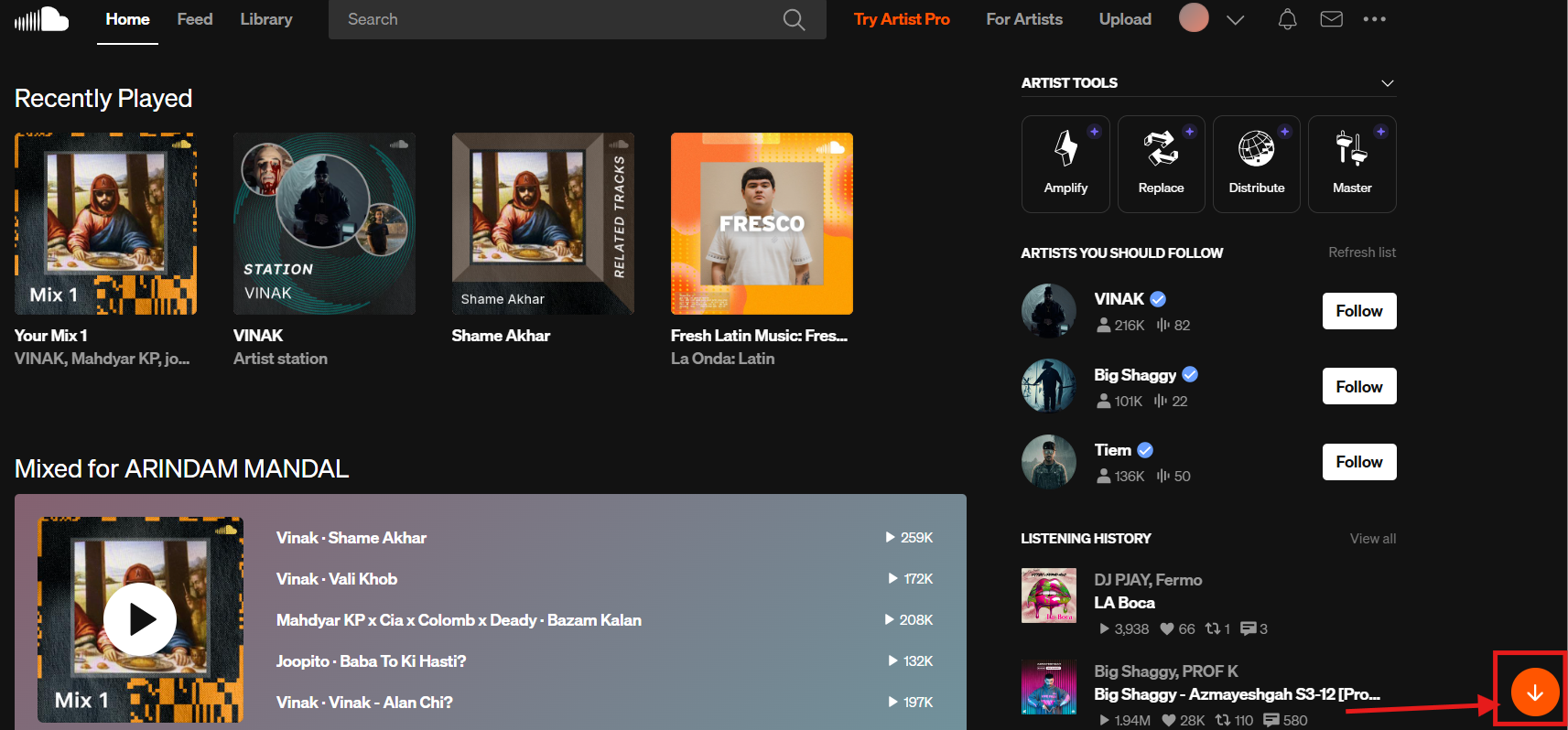Image resolution: width=1568 pixels, height=730 pixels.
Task: Open VINAK station cover
Action: click(x=324, y=224)
